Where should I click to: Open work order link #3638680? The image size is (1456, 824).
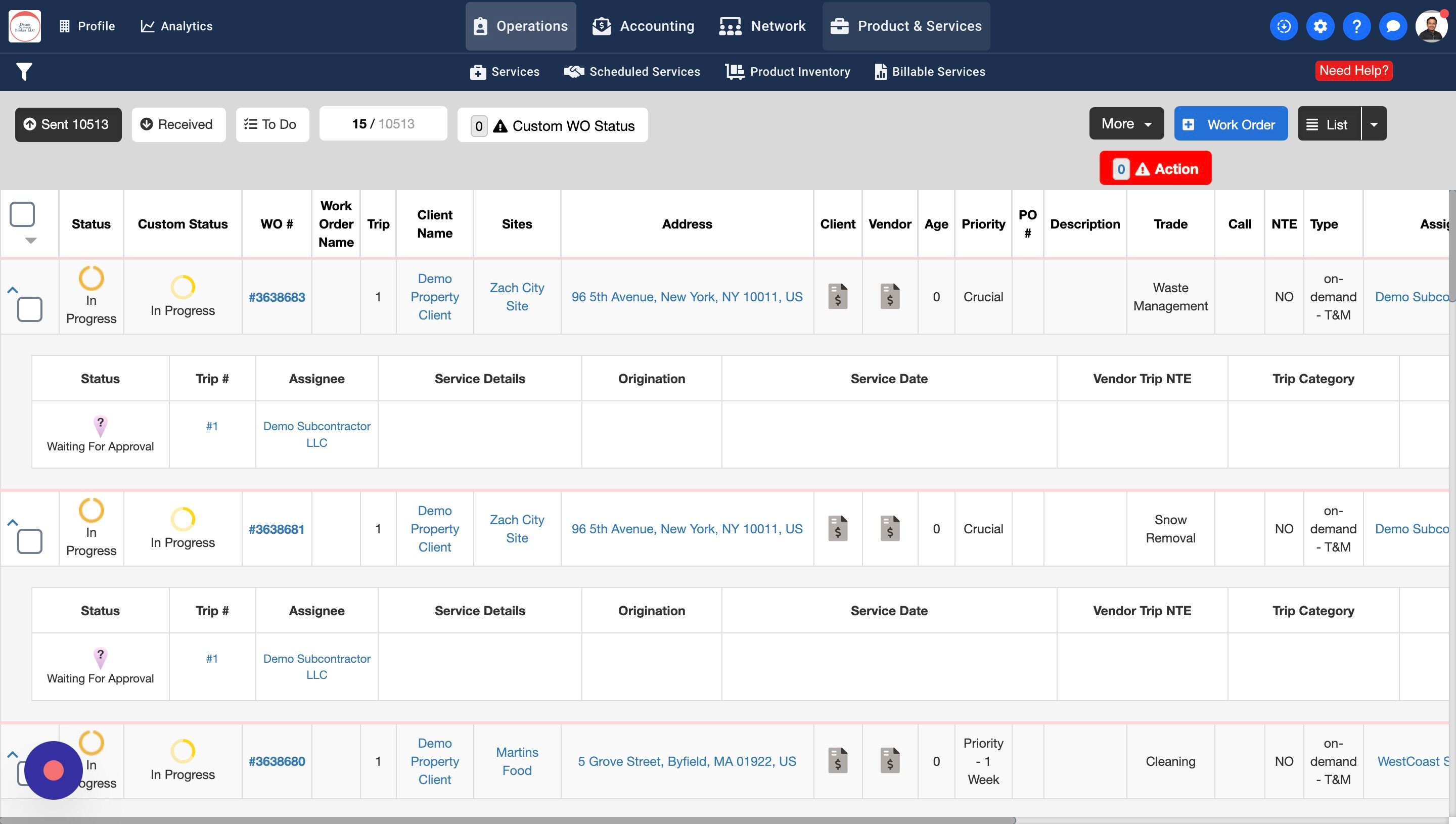(277, 761)
